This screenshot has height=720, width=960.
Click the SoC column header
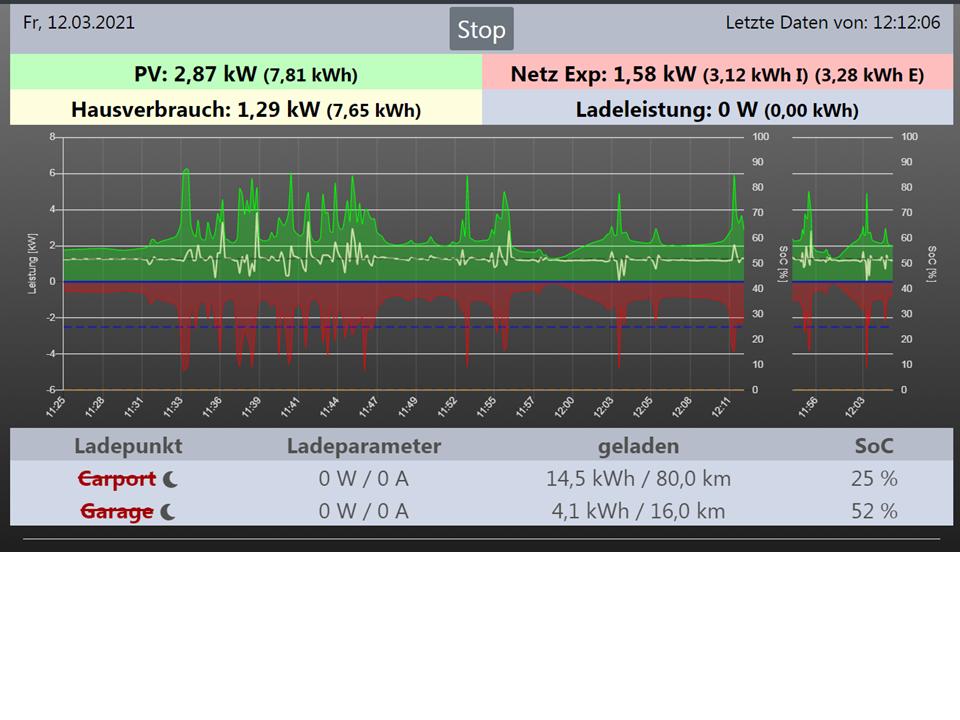(874, 446)
